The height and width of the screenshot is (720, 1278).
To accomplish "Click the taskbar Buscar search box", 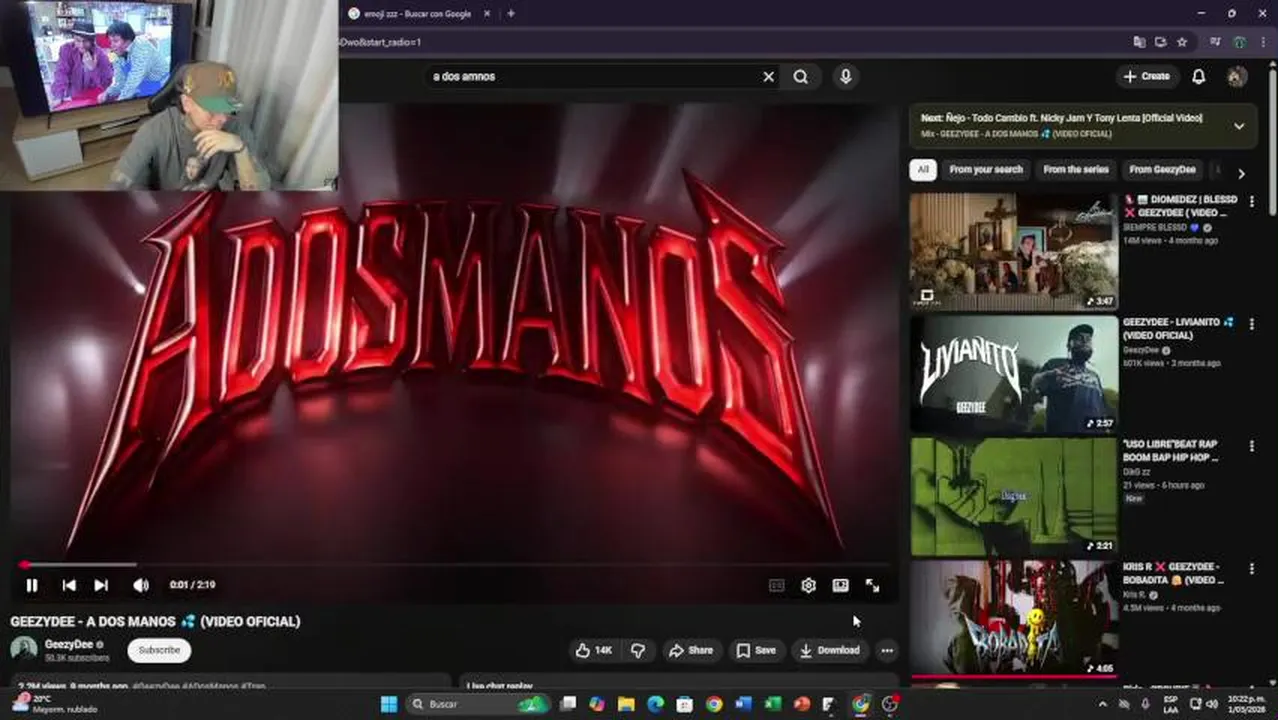I will (x=478, y=704).
